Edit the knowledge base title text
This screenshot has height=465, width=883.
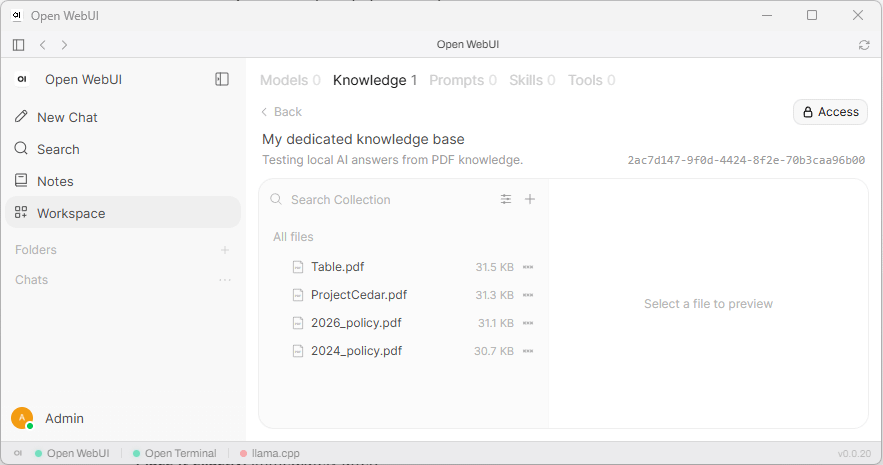click(x=363, y=139)
